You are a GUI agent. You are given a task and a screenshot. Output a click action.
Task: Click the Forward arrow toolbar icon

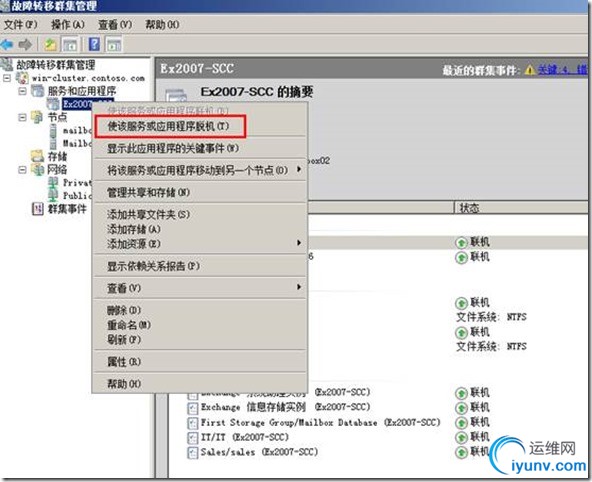click(x=25, y=45)
